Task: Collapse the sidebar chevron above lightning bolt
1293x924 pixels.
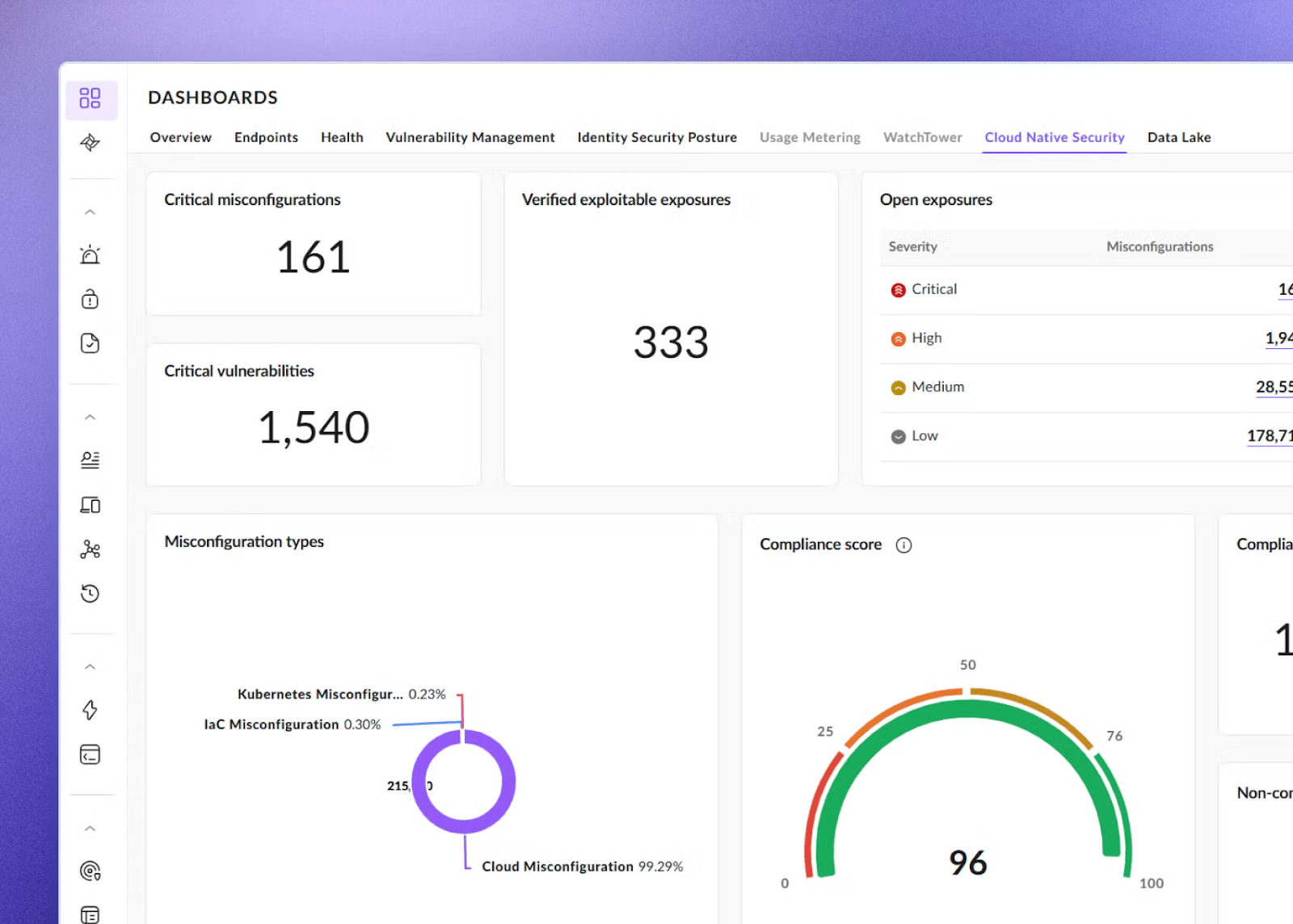Action: (90, 667)
